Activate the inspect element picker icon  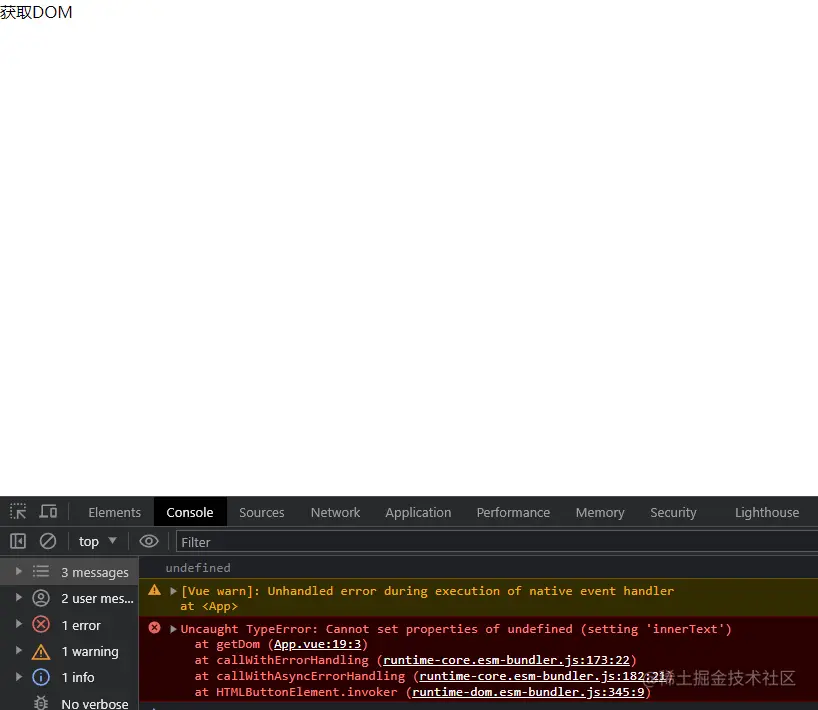click(x=18, y=511)
